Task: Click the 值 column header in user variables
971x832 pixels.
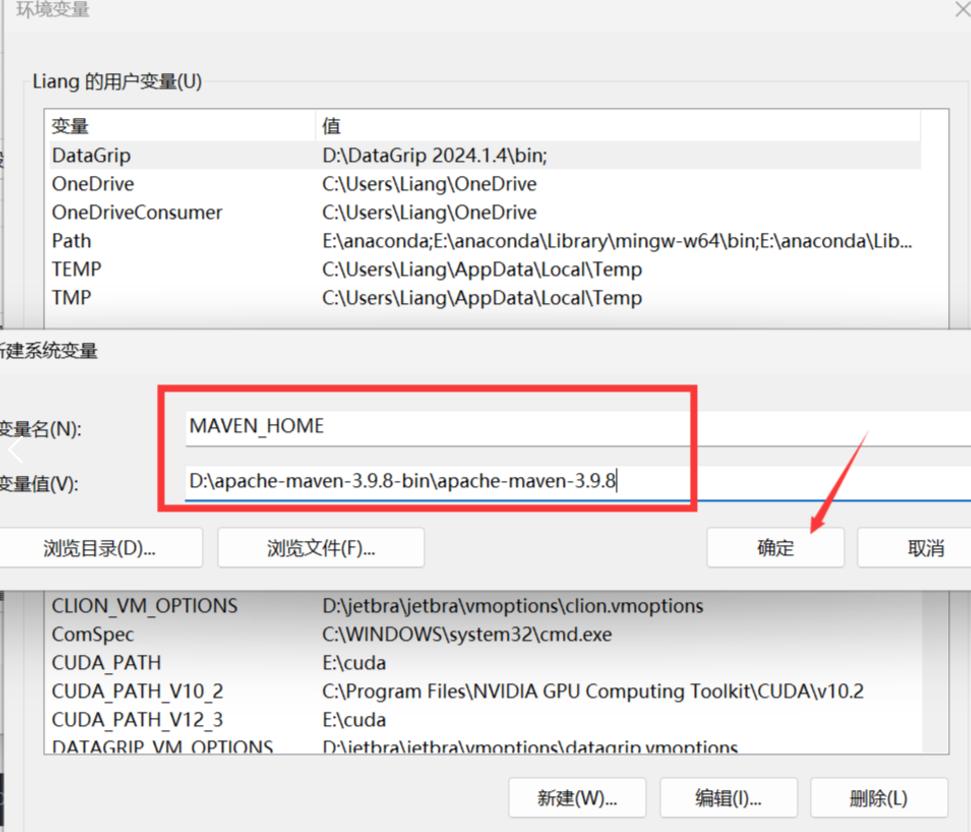Action: [x=618, y=126]
